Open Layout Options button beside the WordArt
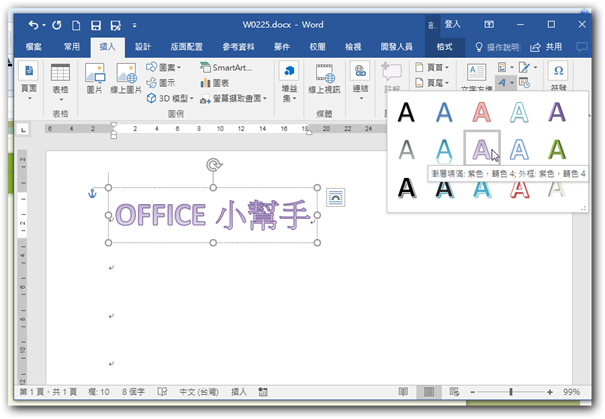 336,198
